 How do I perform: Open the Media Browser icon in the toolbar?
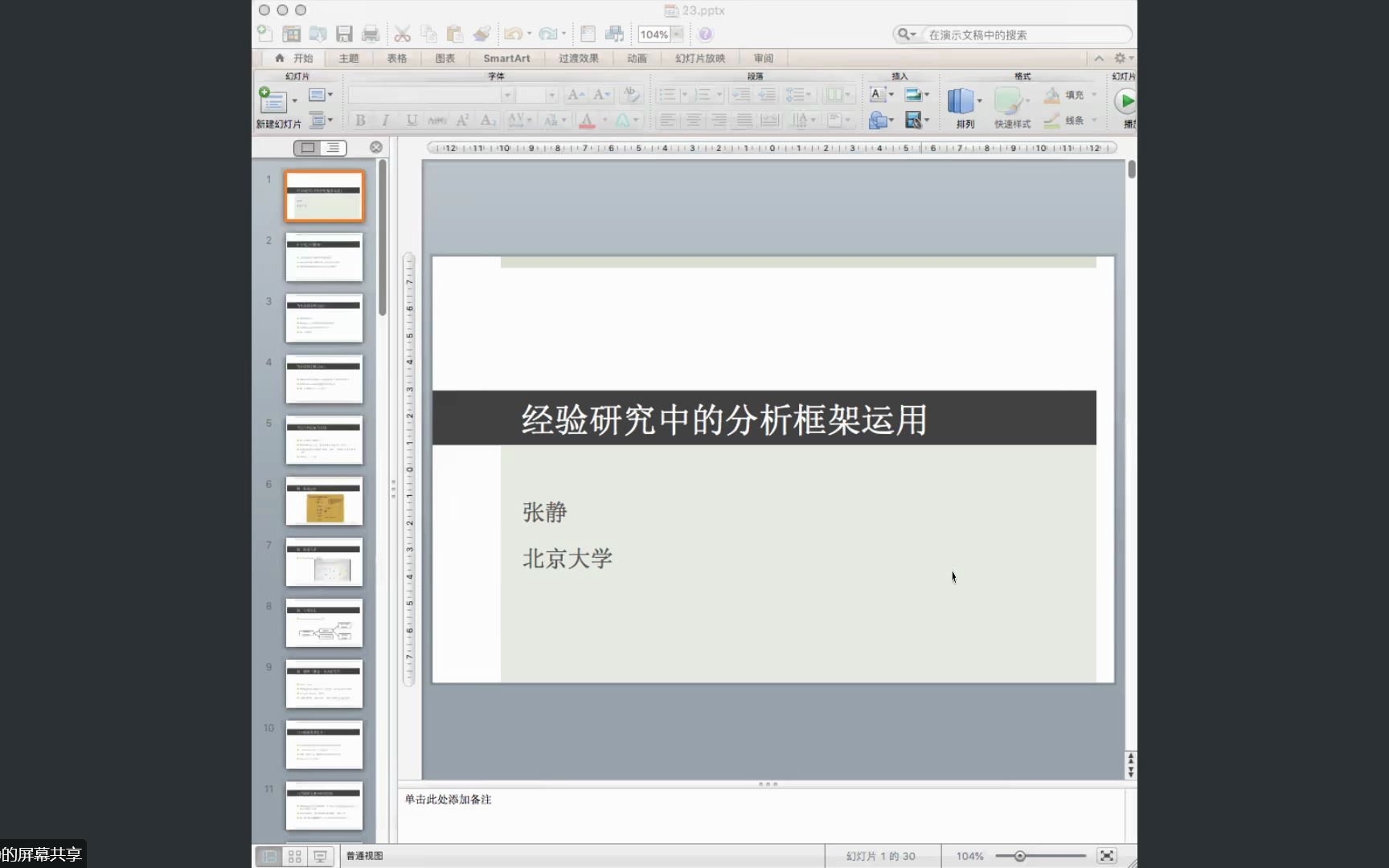pyautogui.click(x=615, y=34)
